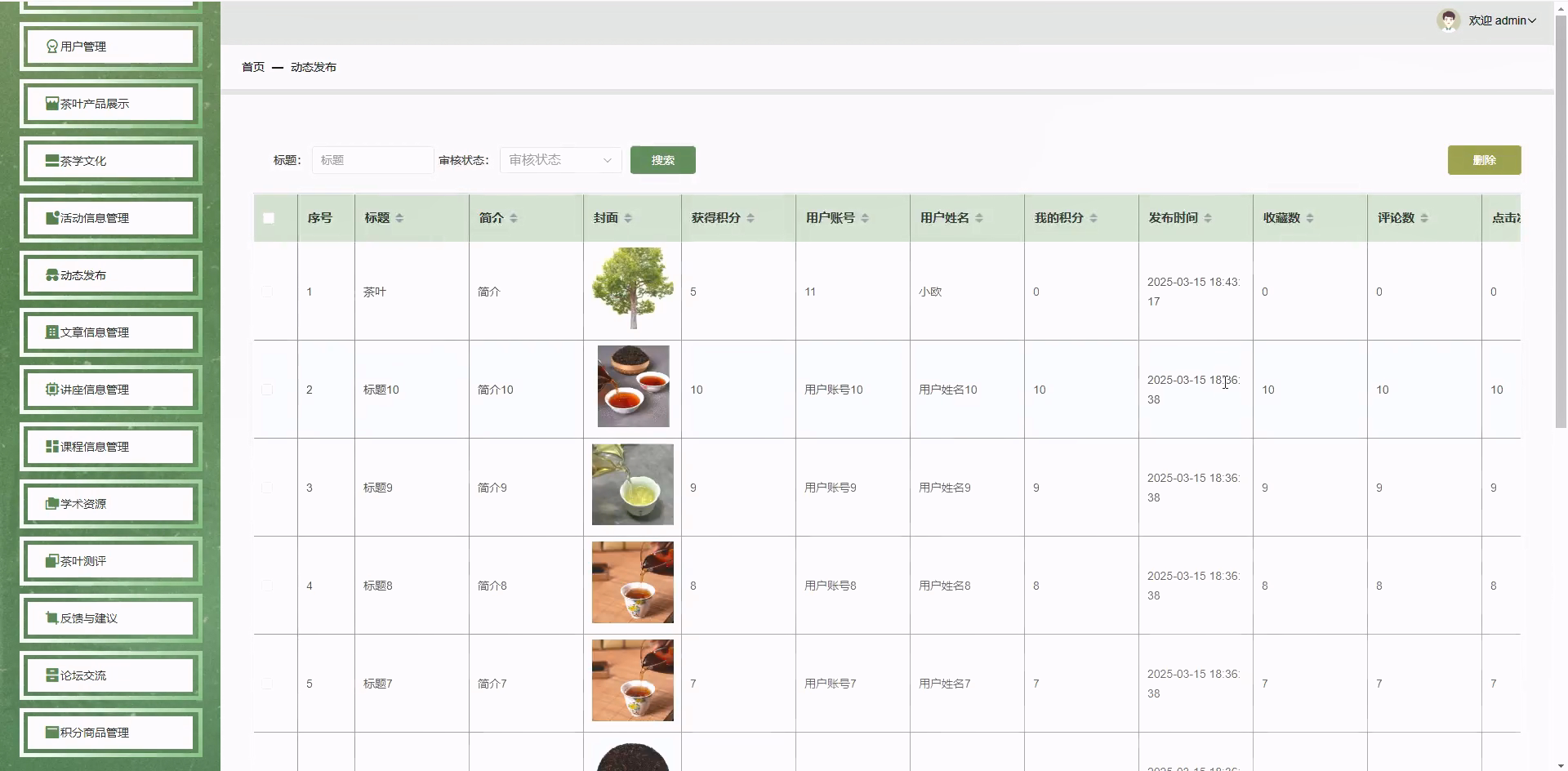The width and height of the screenshot is (1568, 771).
Task: Click the 活动信息管理 sidebar icon
Action: point(52,218)
